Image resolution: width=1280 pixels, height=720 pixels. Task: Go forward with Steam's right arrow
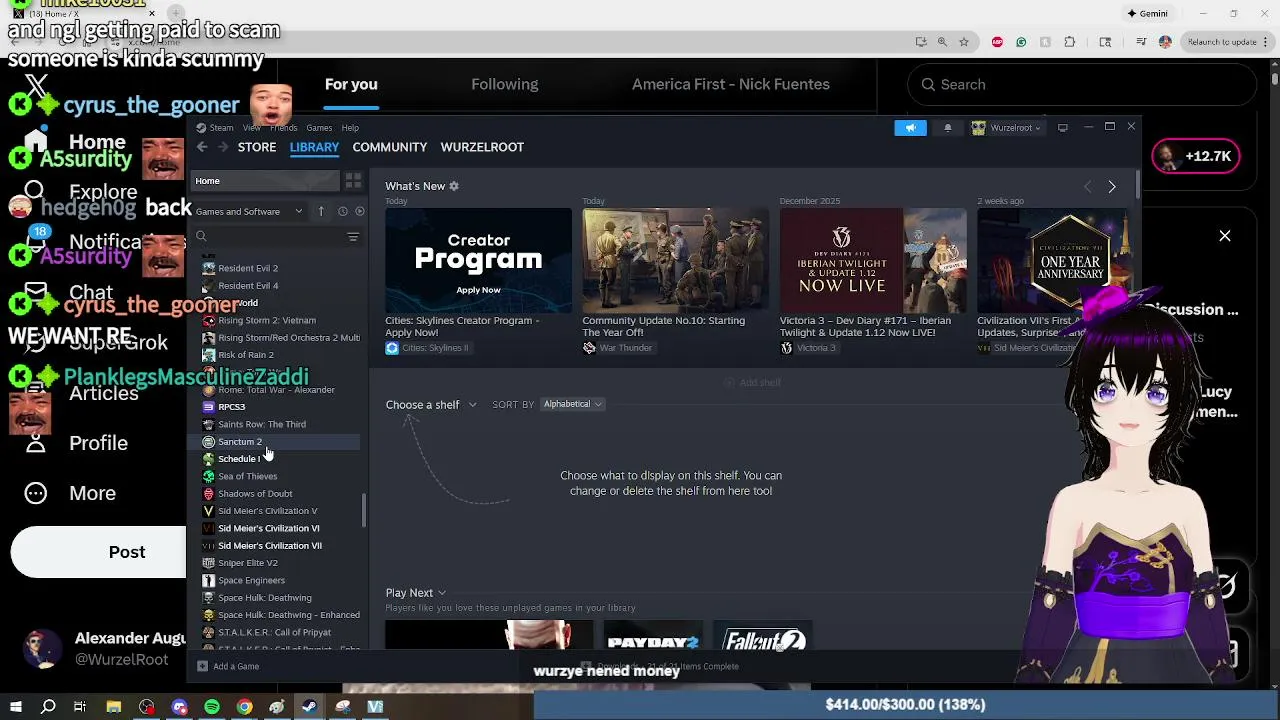pyautogui.click(x=221, y=147)
